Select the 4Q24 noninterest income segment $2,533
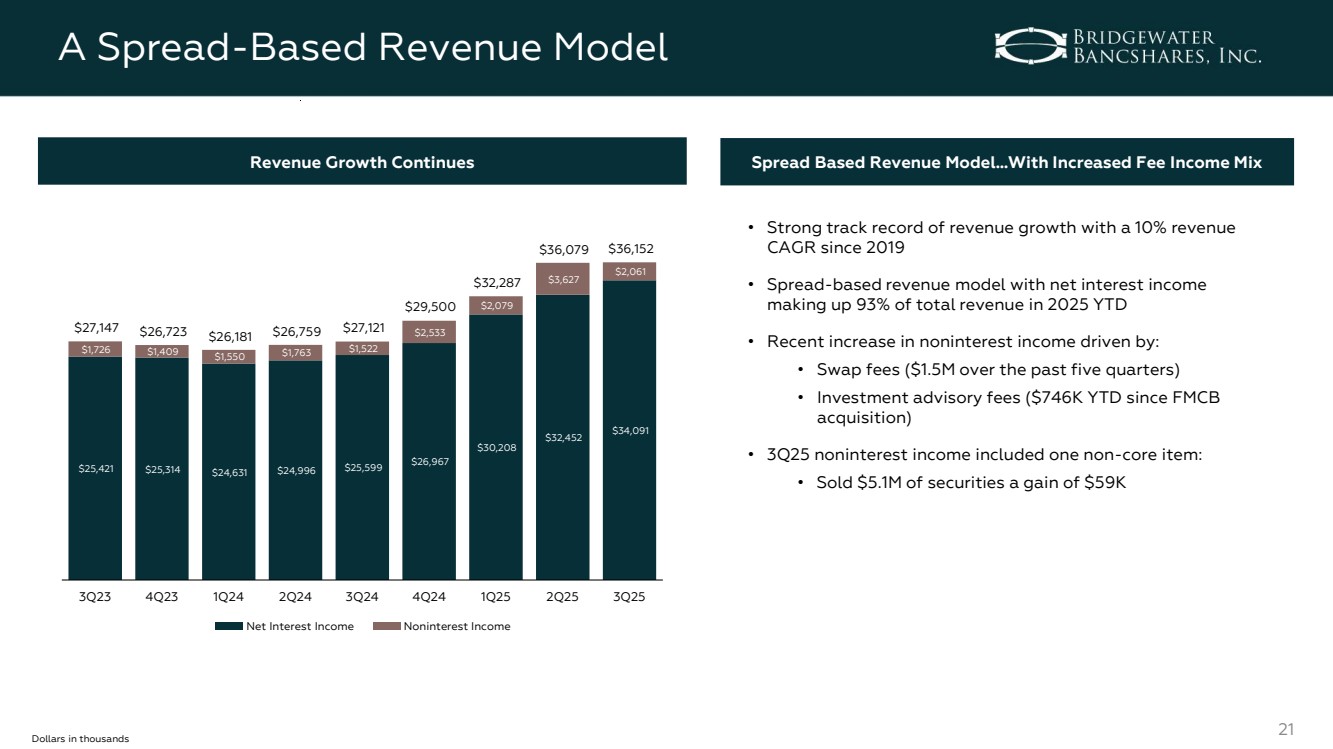The width and height of the screenshot is (1333, 749). click(x=428, y=332)
